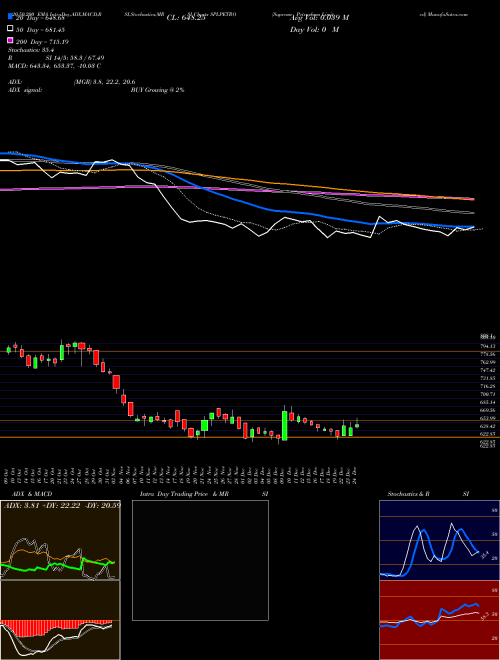Click the 'SI 14/3: 38.3 / 67.49' value
This screenshot has width=500, height=660.
click(74, 58)
